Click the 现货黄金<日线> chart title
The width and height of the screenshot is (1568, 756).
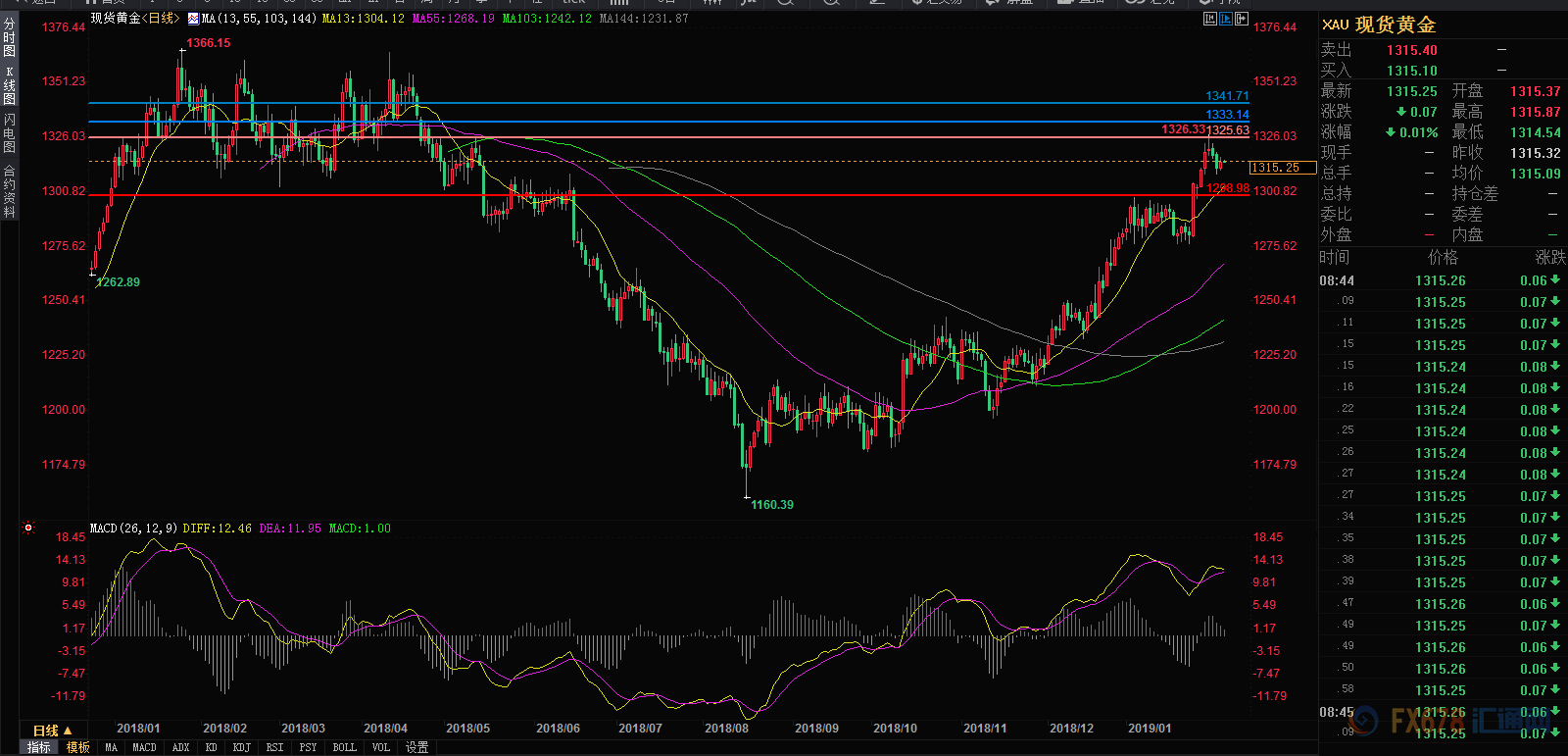coord(134,19)
